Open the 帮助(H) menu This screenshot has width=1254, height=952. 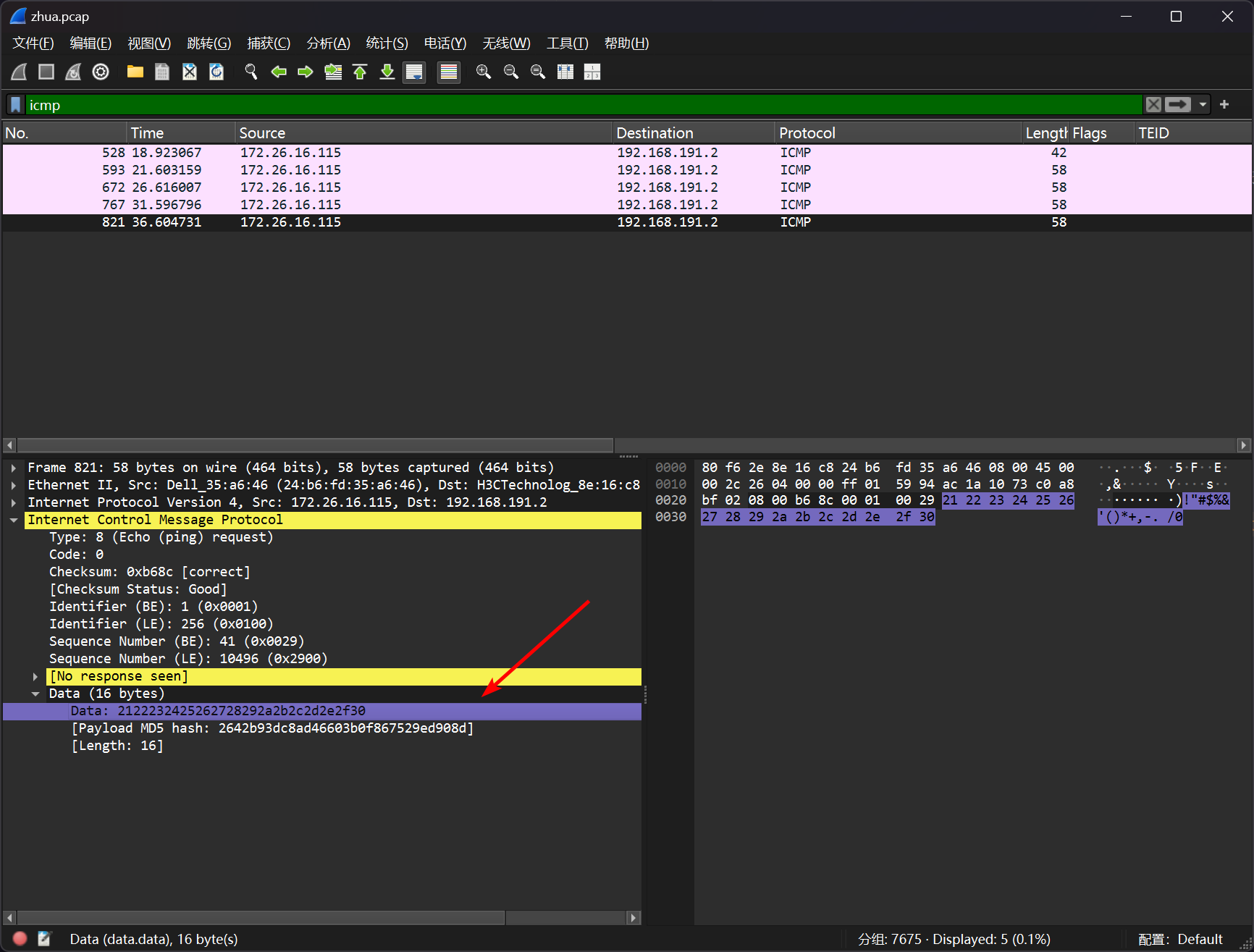point(626,43)
